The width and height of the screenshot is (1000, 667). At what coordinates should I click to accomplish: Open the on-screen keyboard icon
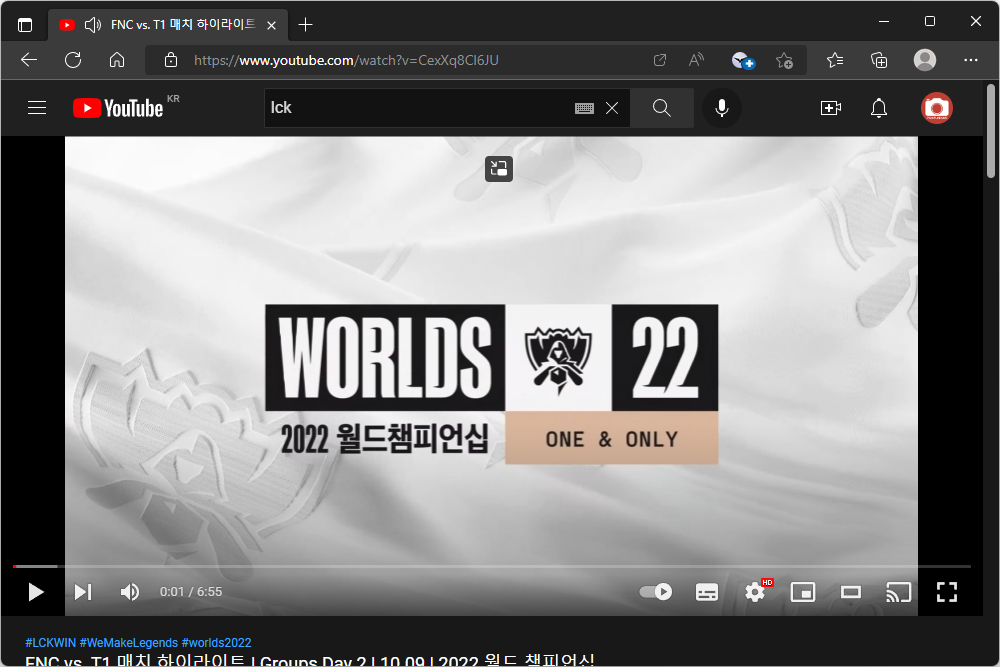(x=584, y=108)
